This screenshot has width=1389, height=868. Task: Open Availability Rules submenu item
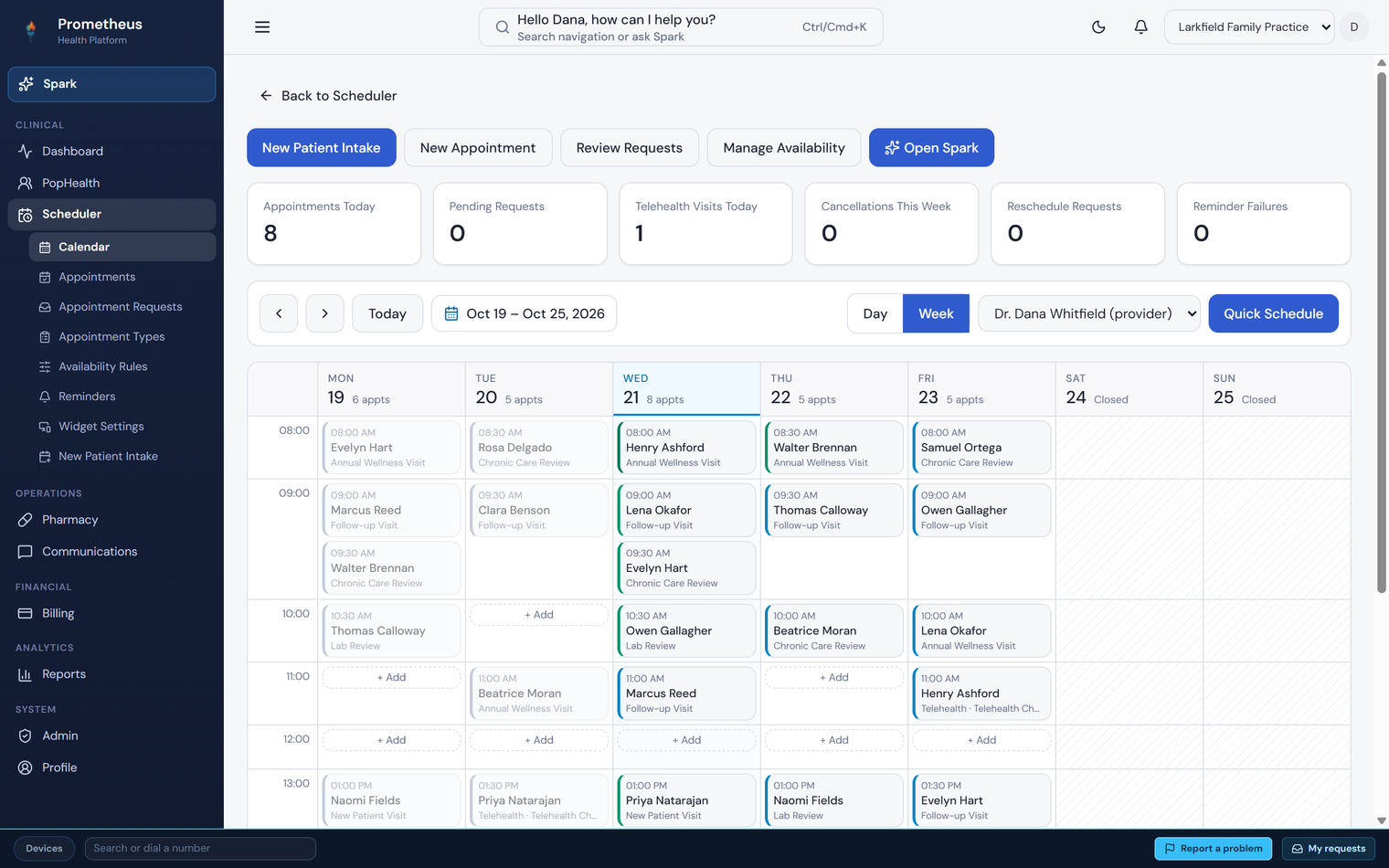tap(122, 366)
